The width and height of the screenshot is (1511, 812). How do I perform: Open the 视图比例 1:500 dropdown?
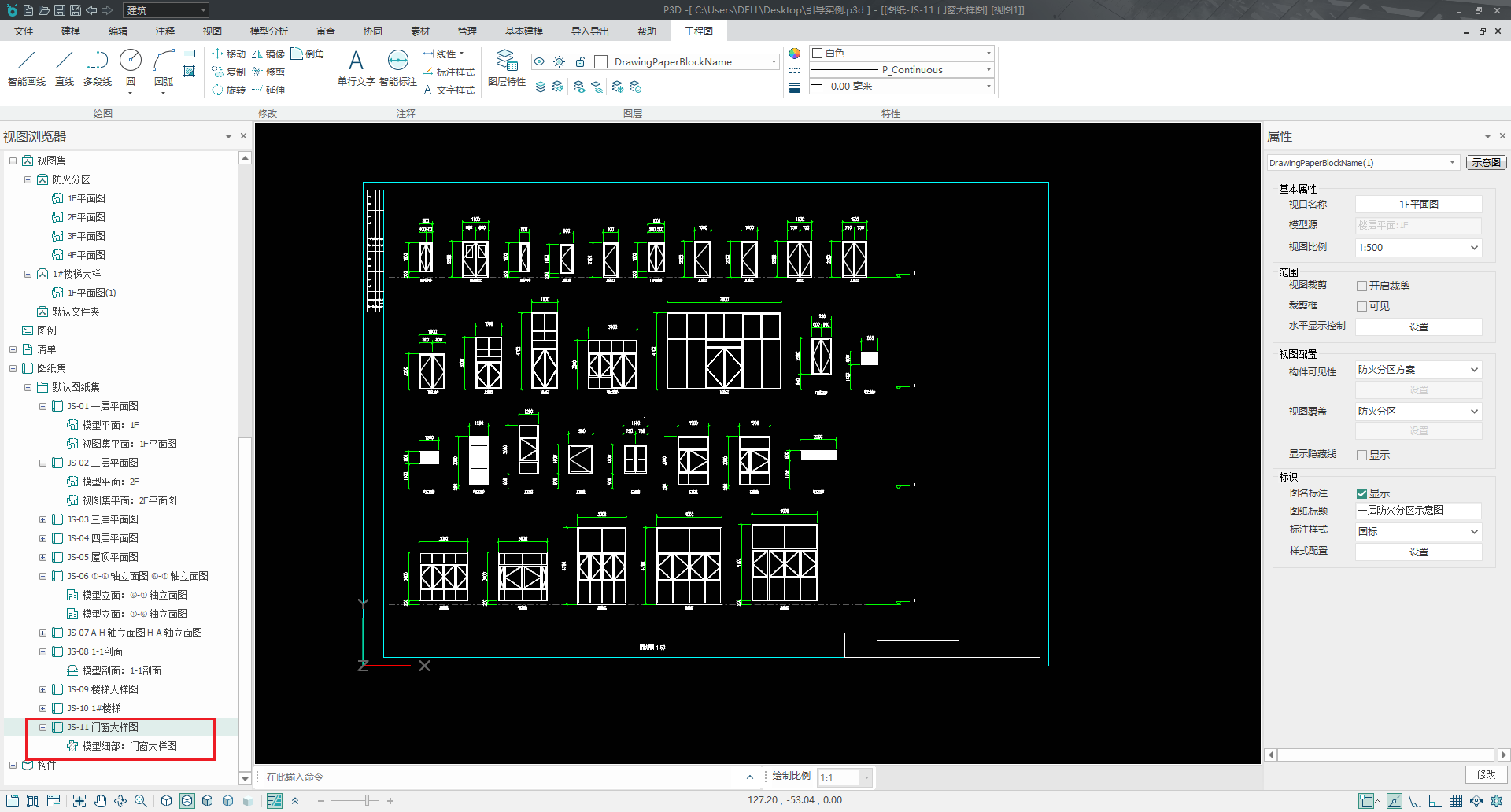click(1418, 248)
